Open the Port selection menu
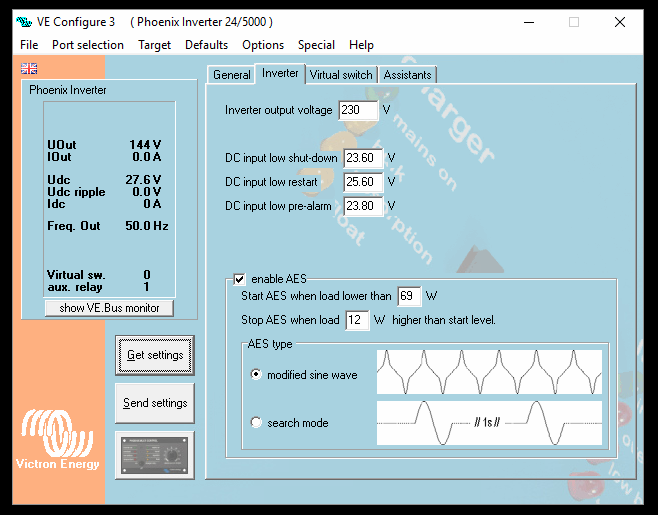 [88, 45]
